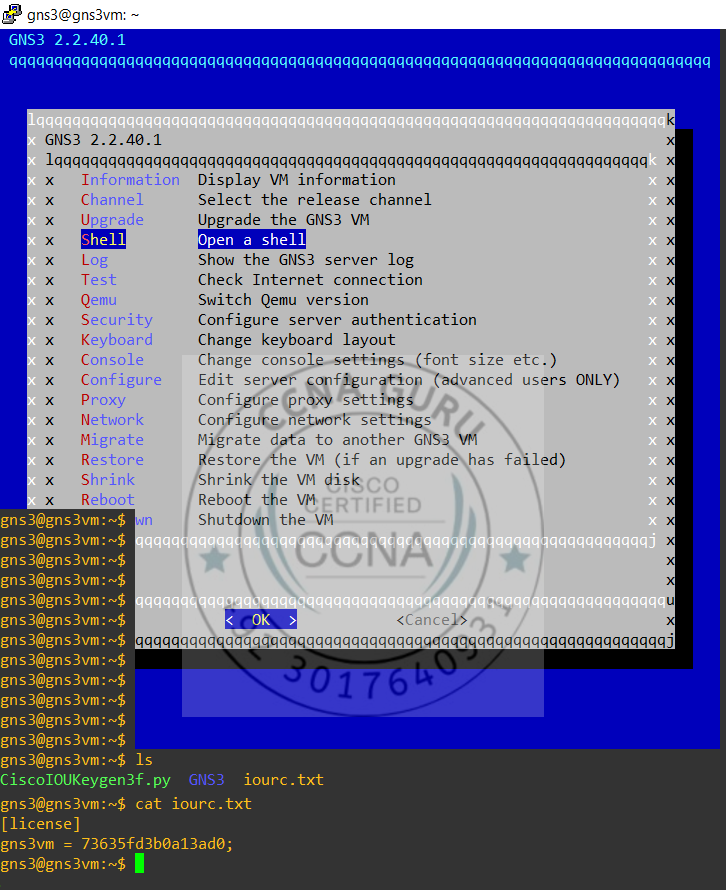This screenshot has height=890, width=726.
Task: Select the Proxy menu entry
Action: tap(103, 400)
